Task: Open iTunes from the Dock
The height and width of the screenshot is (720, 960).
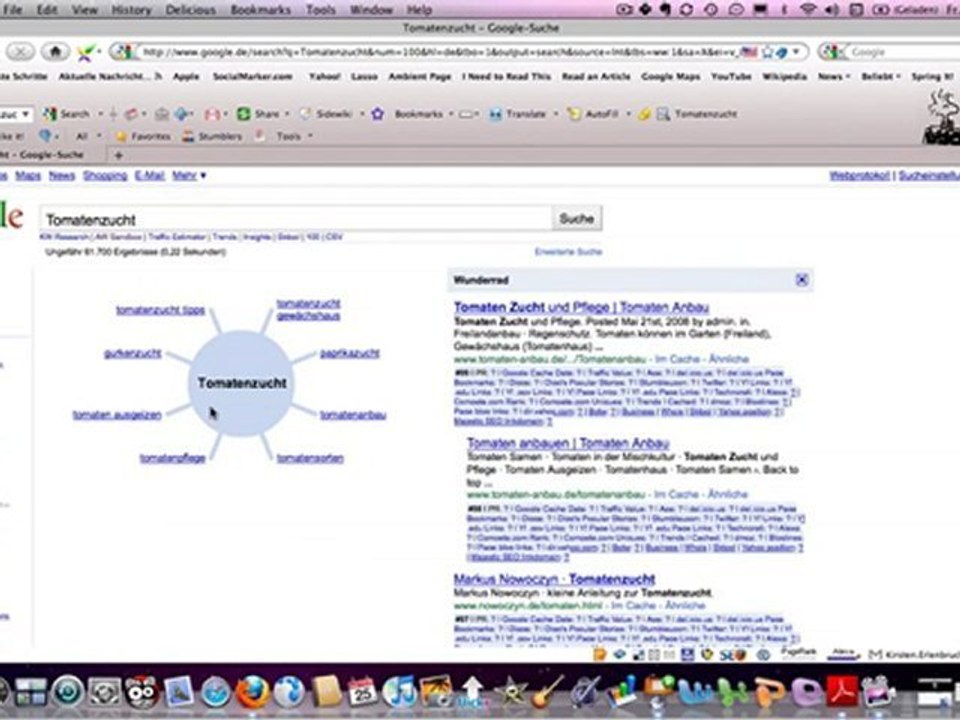Action: [x=399, y=692]
